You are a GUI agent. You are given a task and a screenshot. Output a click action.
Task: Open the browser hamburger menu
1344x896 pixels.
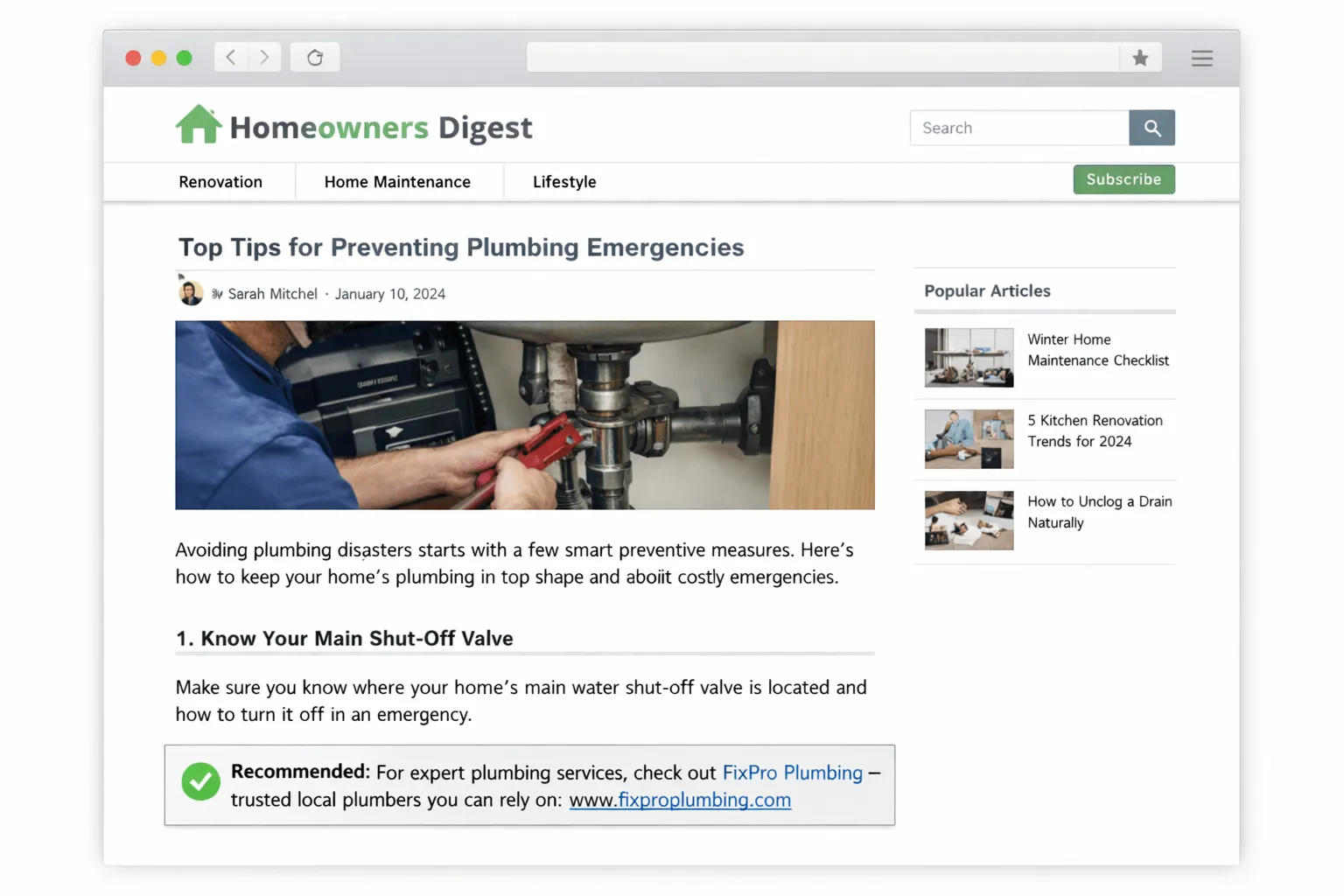tap(1201, 58)
